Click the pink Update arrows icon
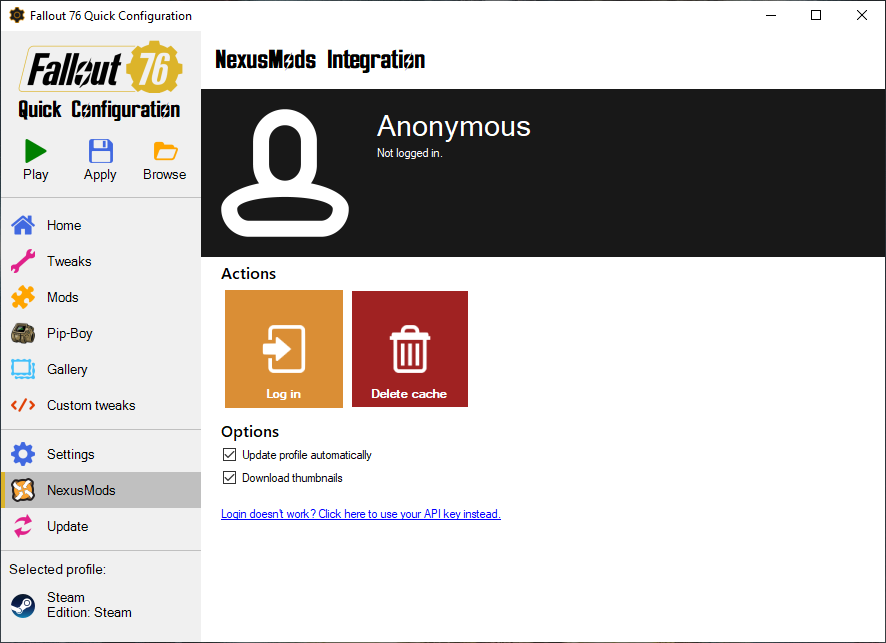This screenshot has height=643, width=886. point(23,527)
